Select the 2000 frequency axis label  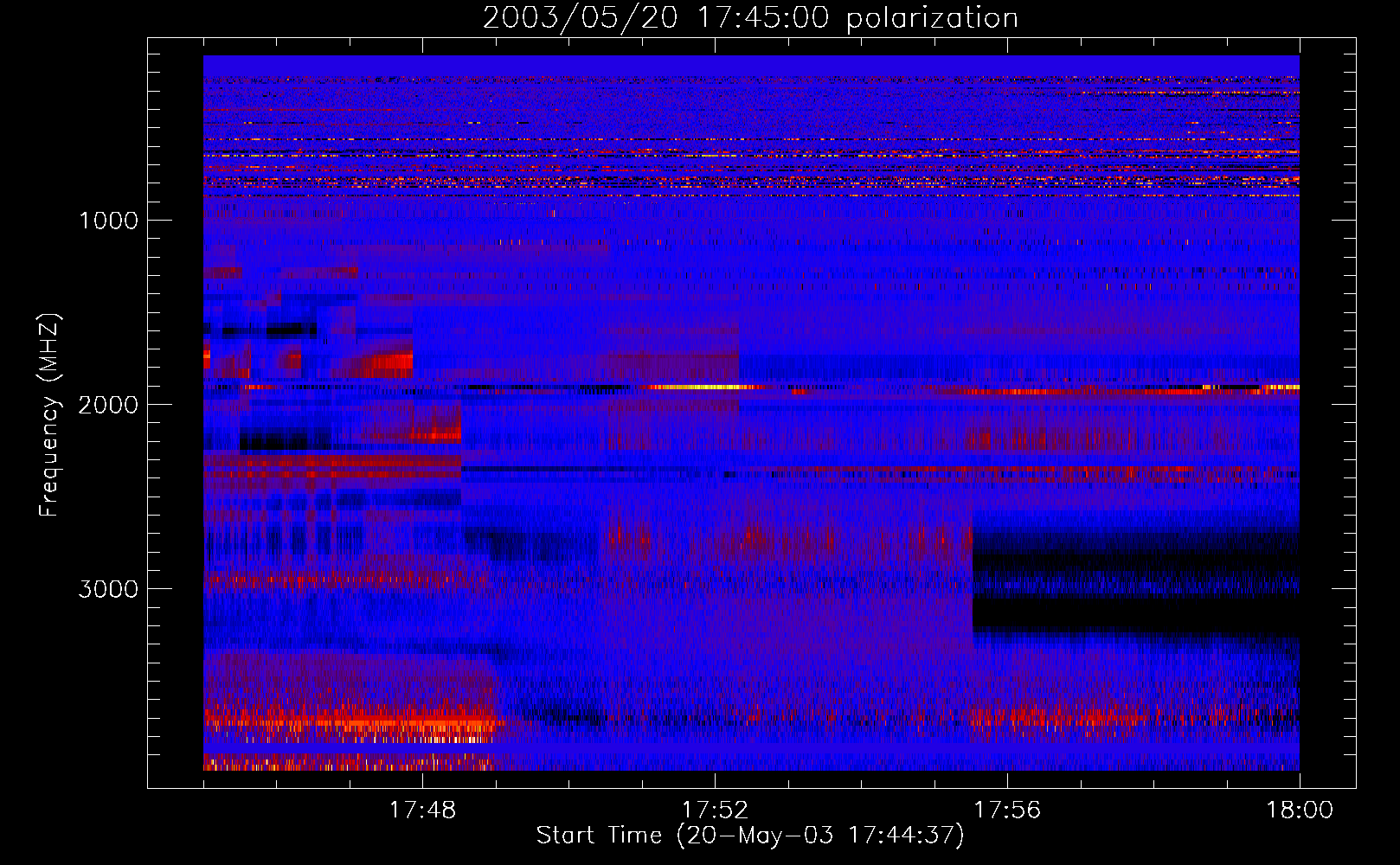click(108, 405)
